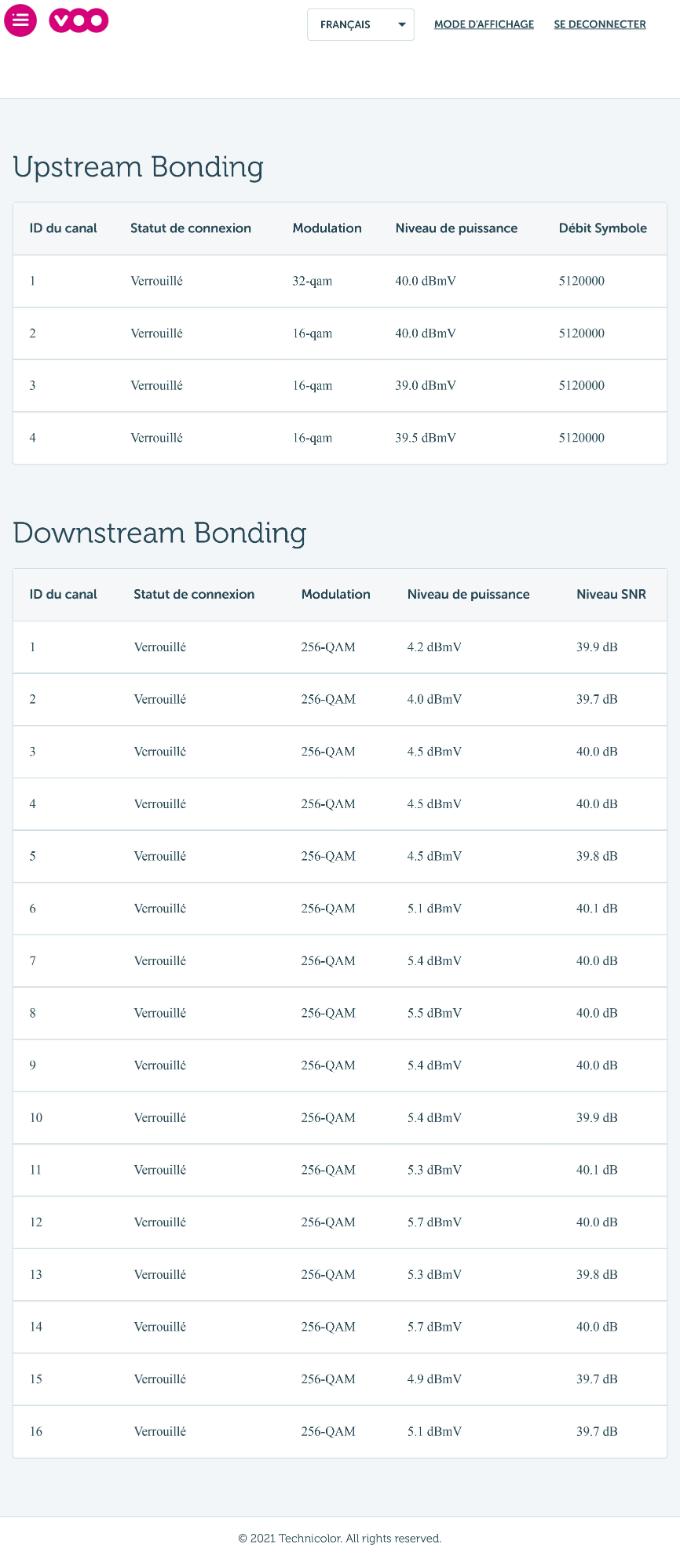This screenshot has width=680, height=1559.
Task: Click Upstream table's Statut de connexion header
Action: pos(190,228)
